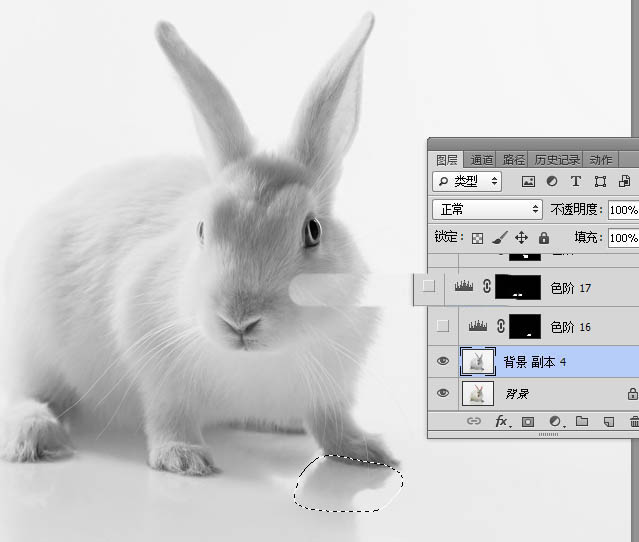
Task: Click the 不透明度 opacity value field
Action: pyautogui.click(x=624, y=210)
